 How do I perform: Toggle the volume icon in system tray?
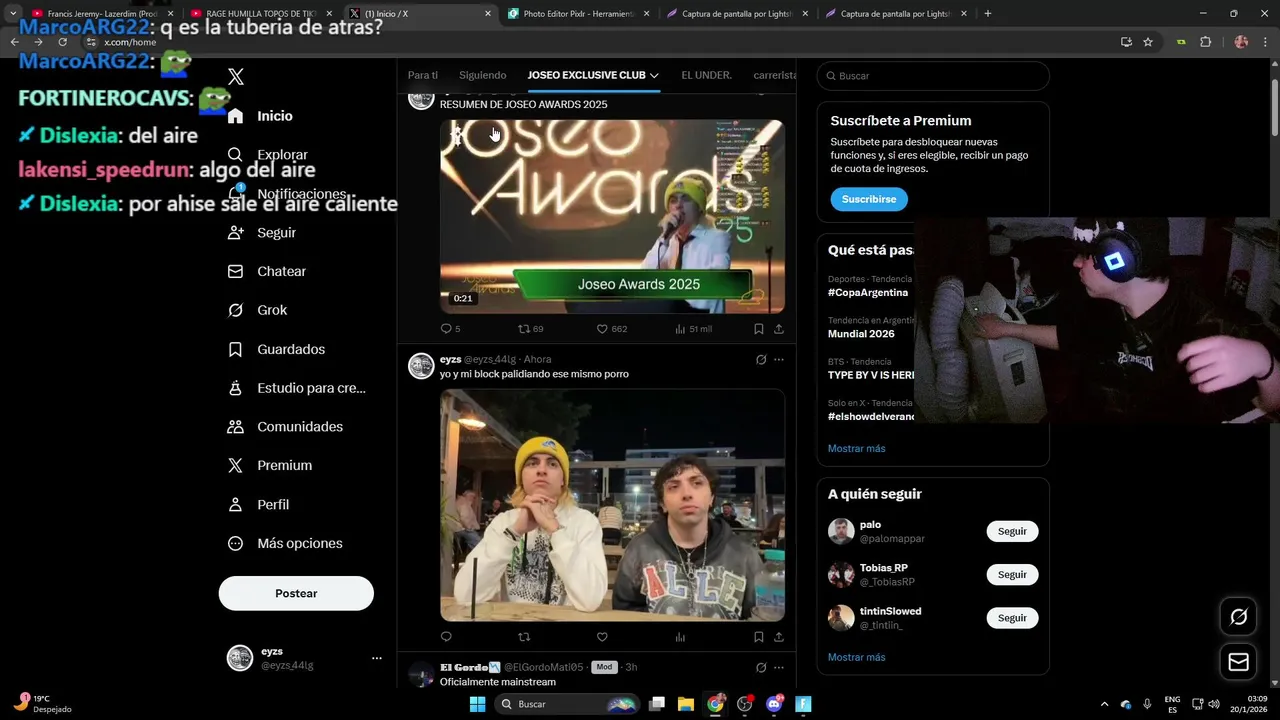[1213, 704]
